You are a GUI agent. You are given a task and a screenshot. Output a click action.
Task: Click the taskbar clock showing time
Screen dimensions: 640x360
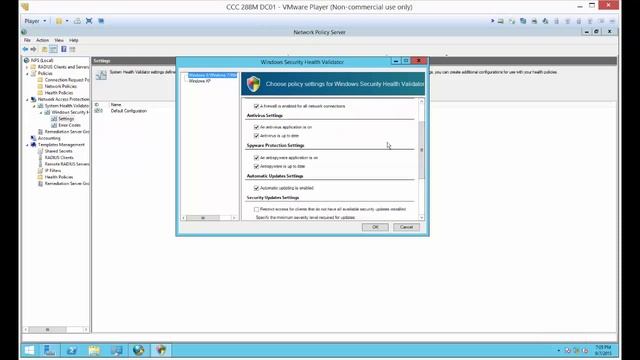coord(603,350)
